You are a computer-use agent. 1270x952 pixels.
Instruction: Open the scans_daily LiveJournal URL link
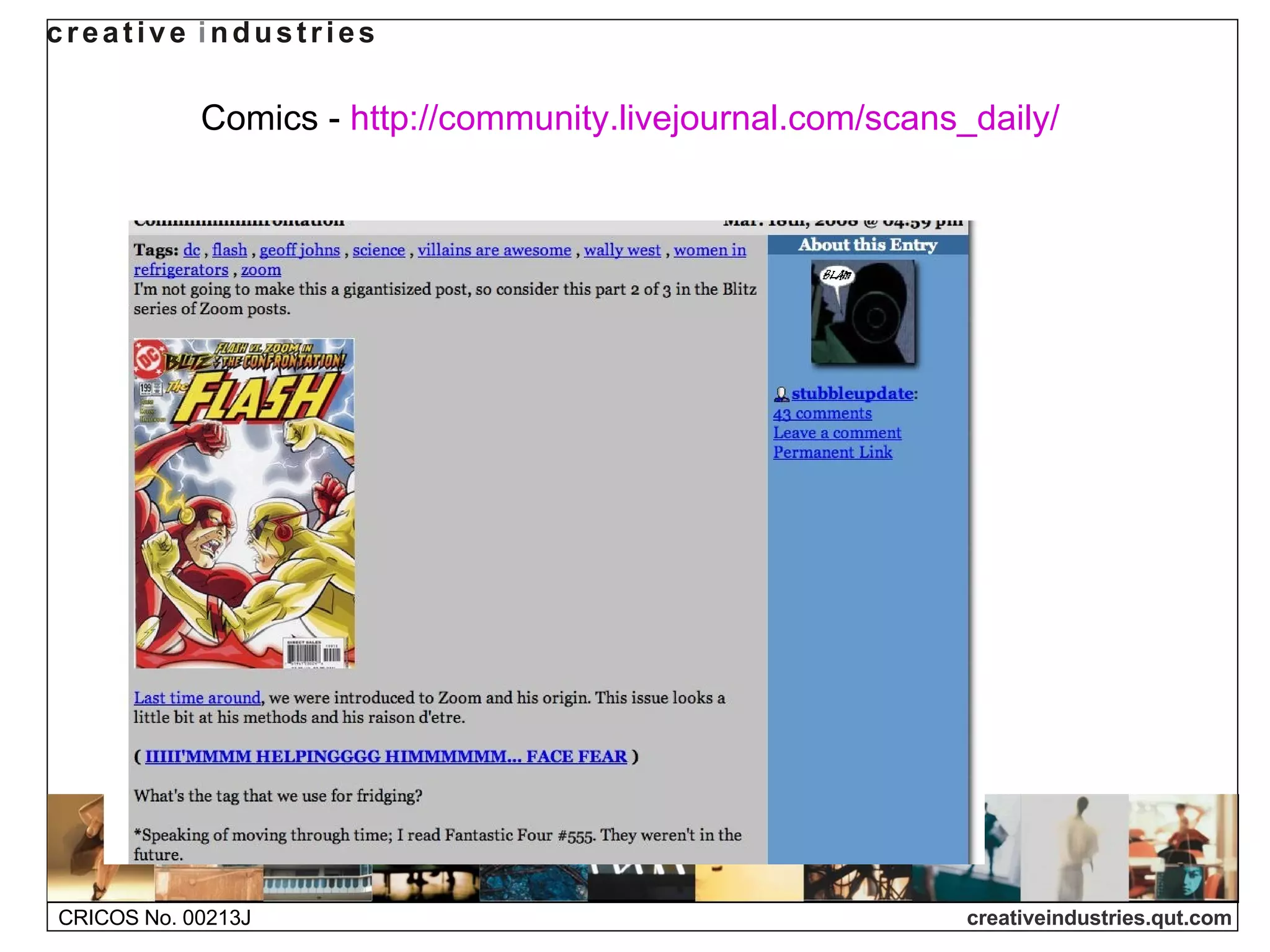[705, 118]
